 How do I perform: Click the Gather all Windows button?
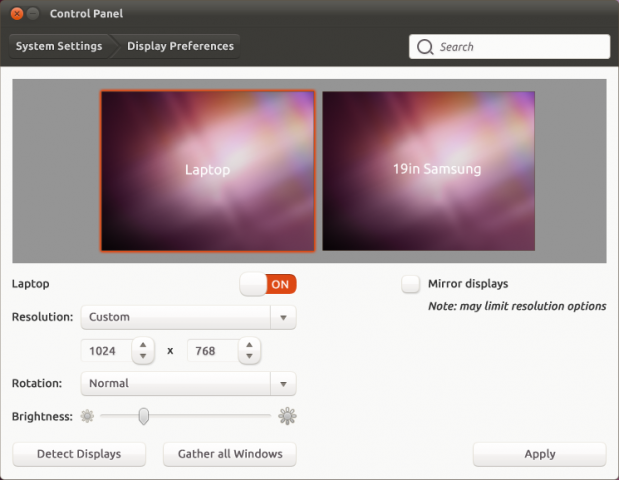(x=230, y=454)
